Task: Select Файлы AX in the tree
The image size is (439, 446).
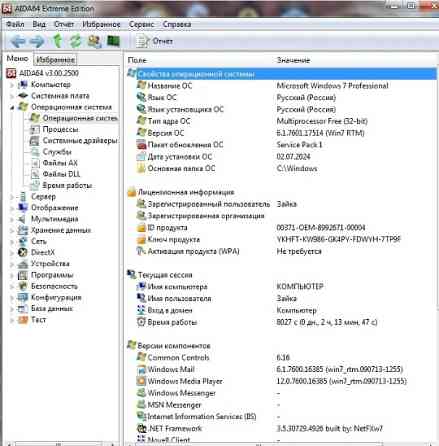Action: coord(60,163)
